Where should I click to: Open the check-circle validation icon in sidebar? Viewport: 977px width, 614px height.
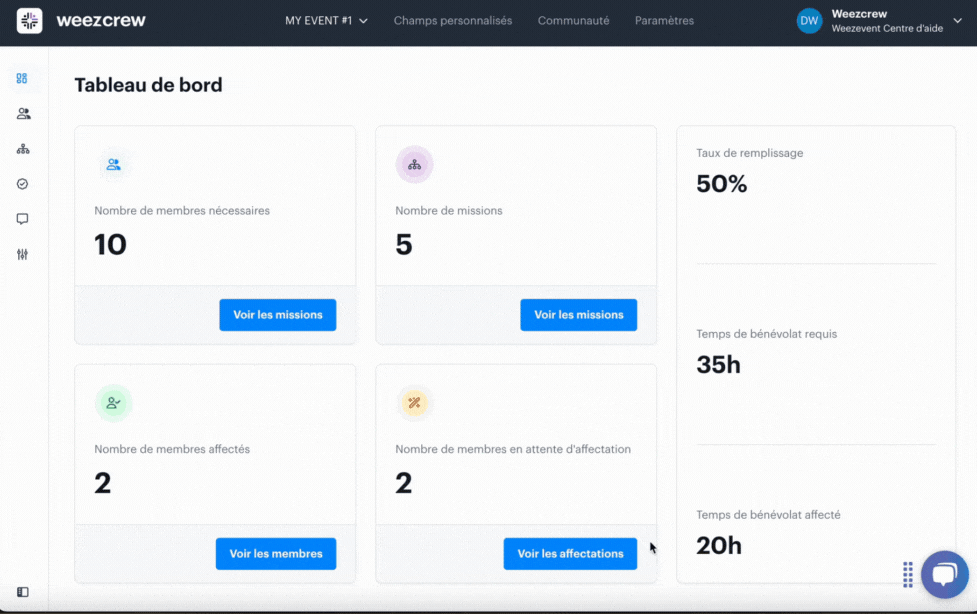tap(22, 184)
